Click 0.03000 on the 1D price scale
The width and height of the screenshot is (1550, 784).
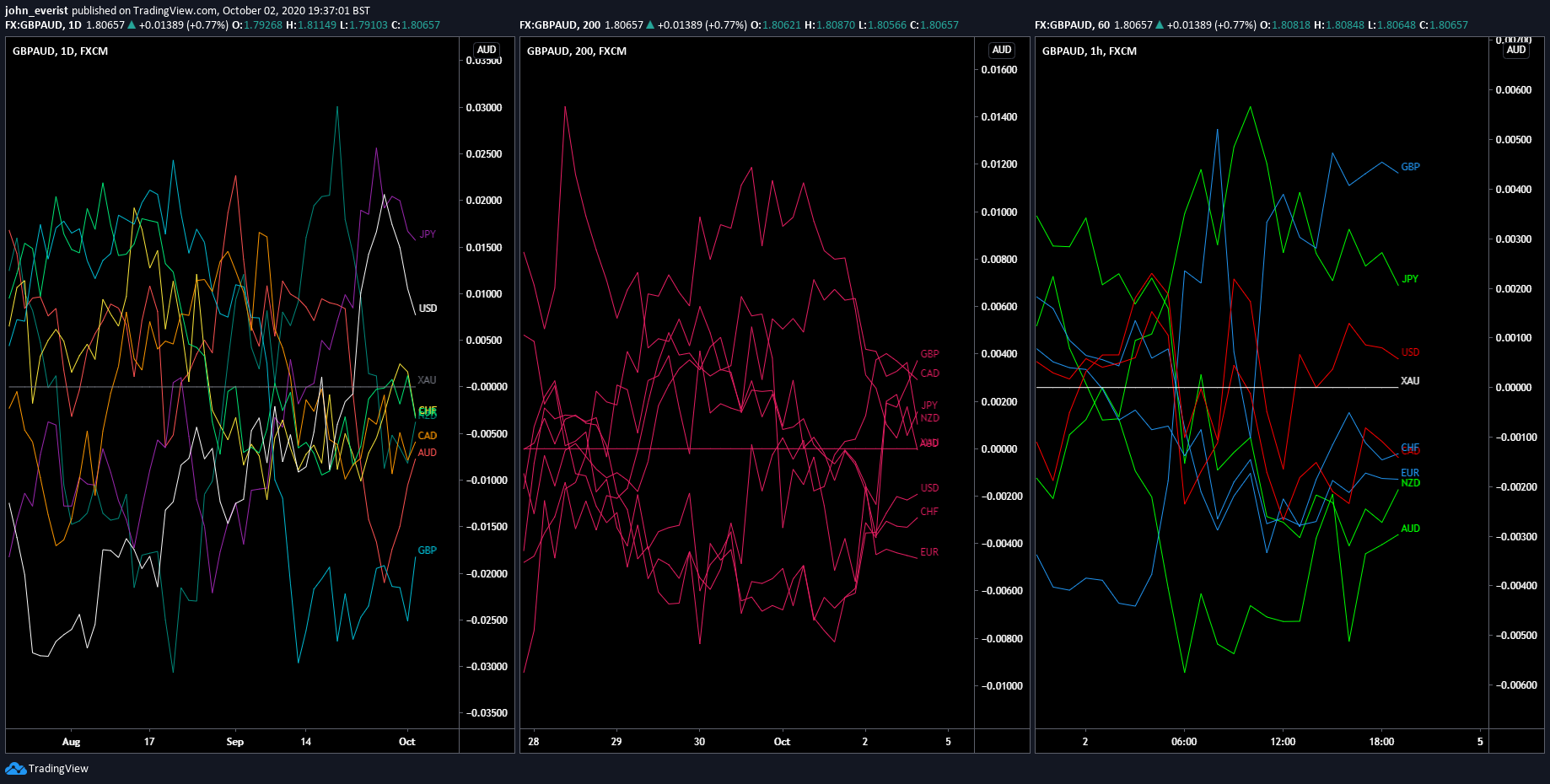[484, 108]
